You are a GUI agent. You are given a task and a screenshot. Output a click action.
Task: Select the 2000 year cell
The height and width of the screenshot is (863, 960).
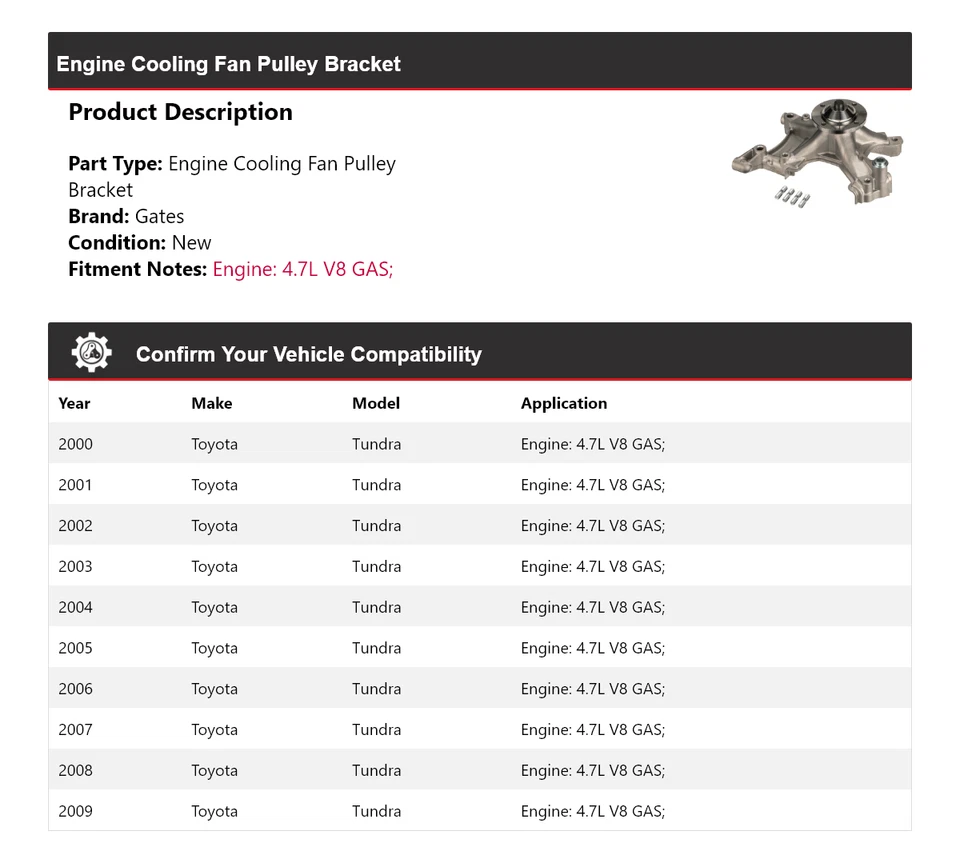coord(75,444)
